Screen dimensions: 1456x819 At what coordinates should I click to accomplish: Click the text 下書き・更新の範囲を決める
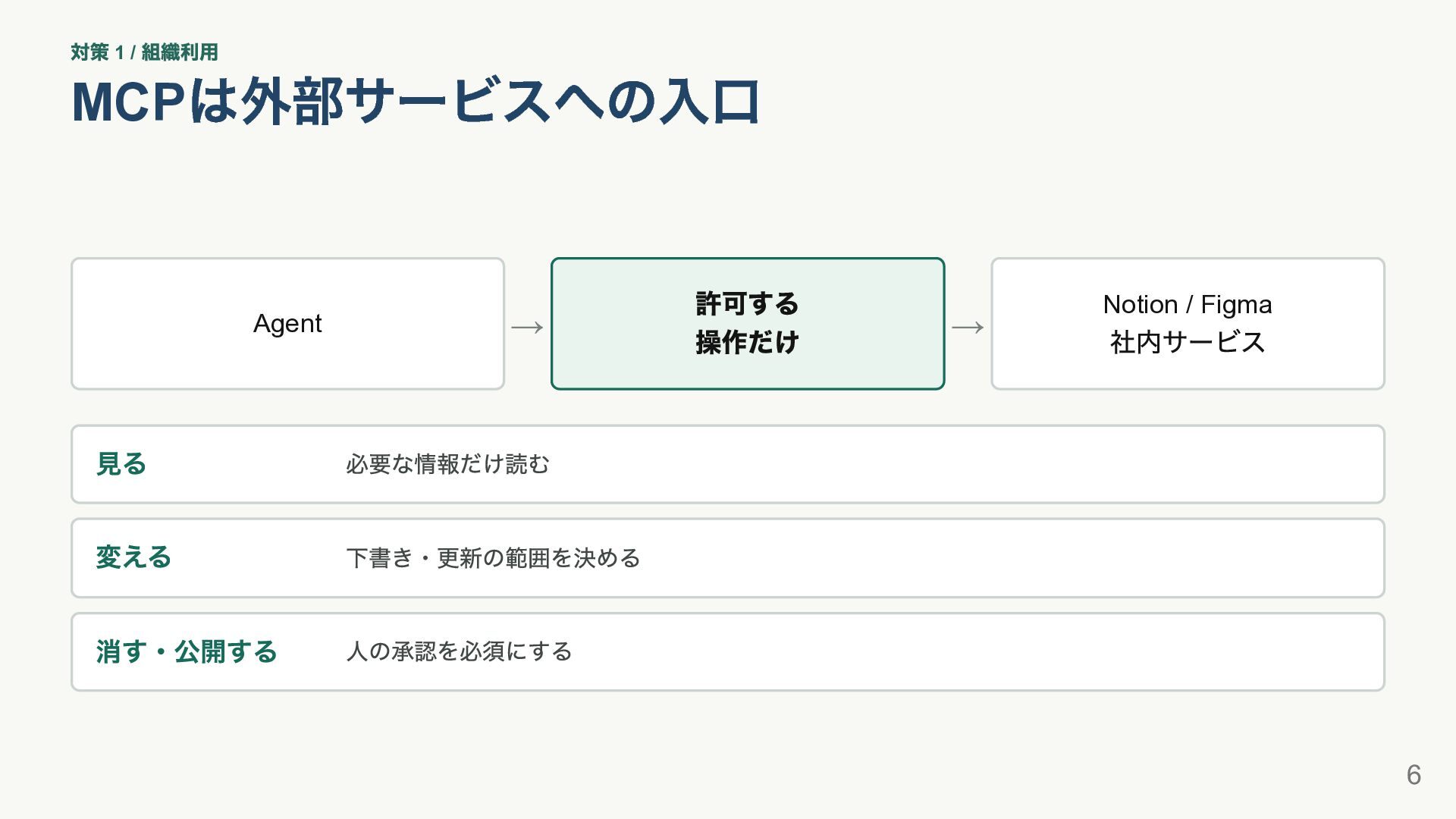493,558
